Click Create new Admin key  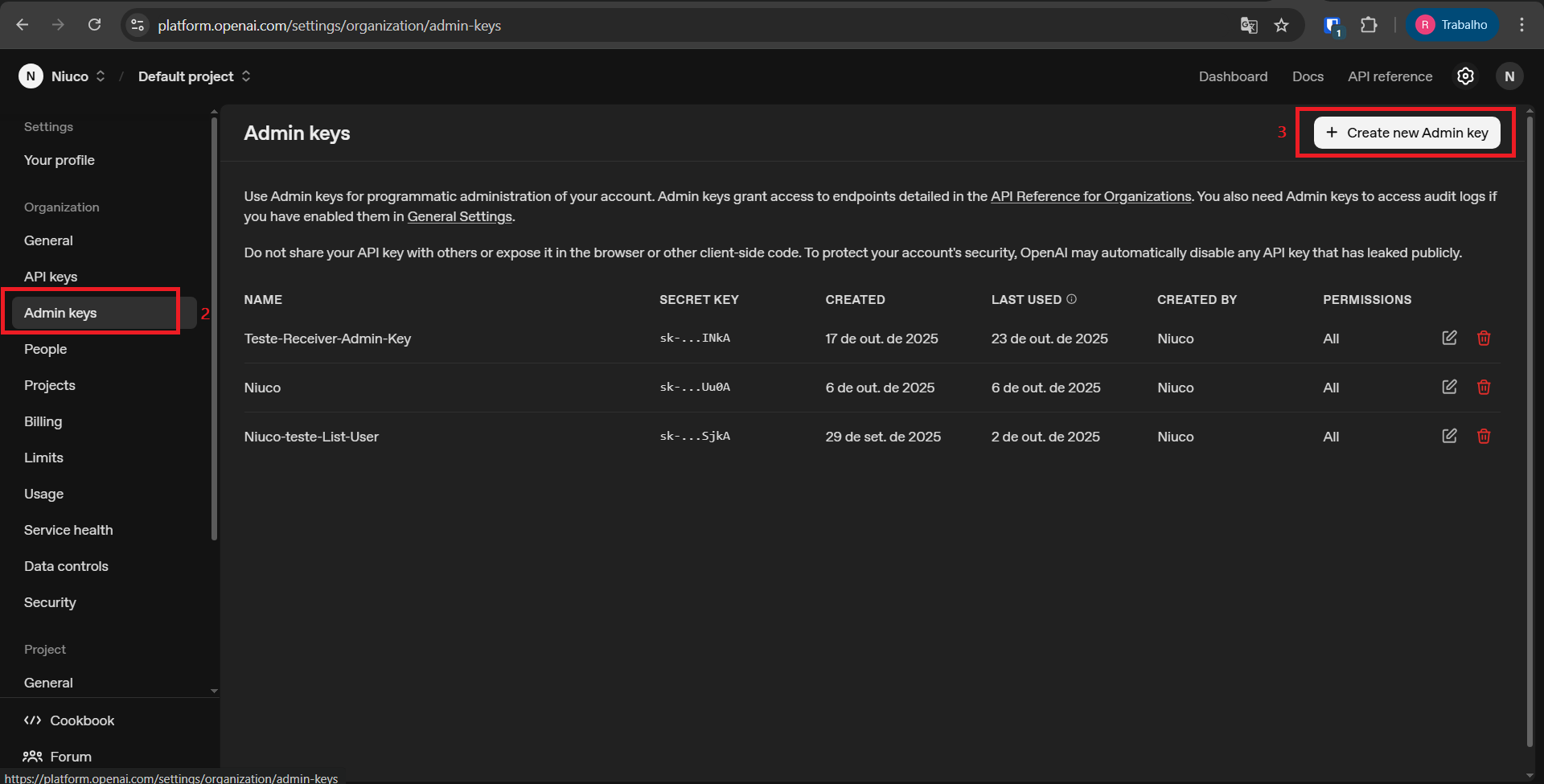1406,133
